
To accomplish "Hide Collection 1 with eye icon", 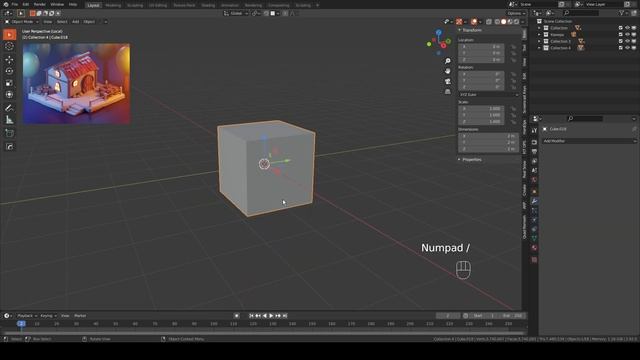I will [x=627, y=42].
